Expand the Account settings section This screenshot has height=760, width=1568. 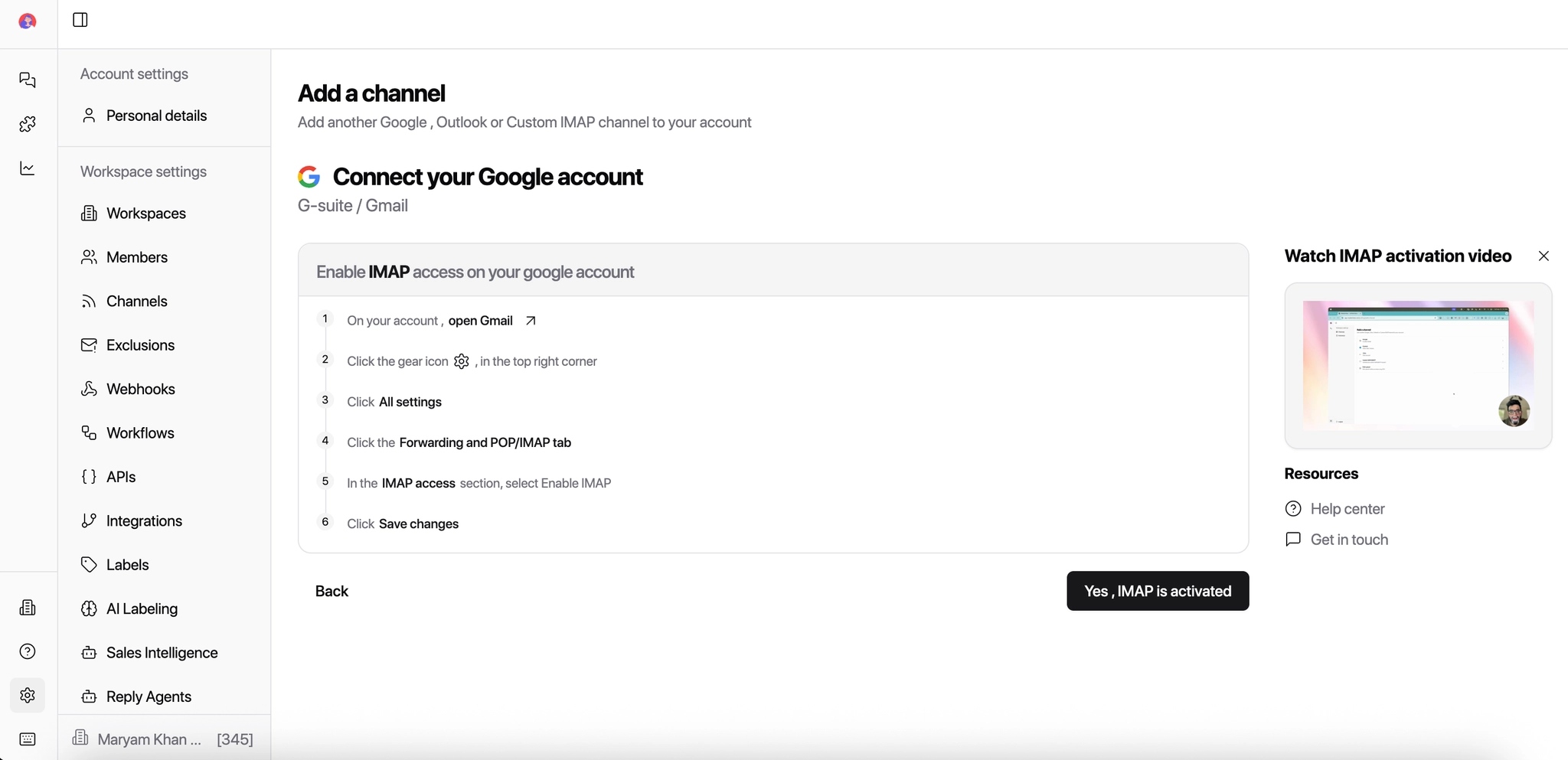pos(134,73)
